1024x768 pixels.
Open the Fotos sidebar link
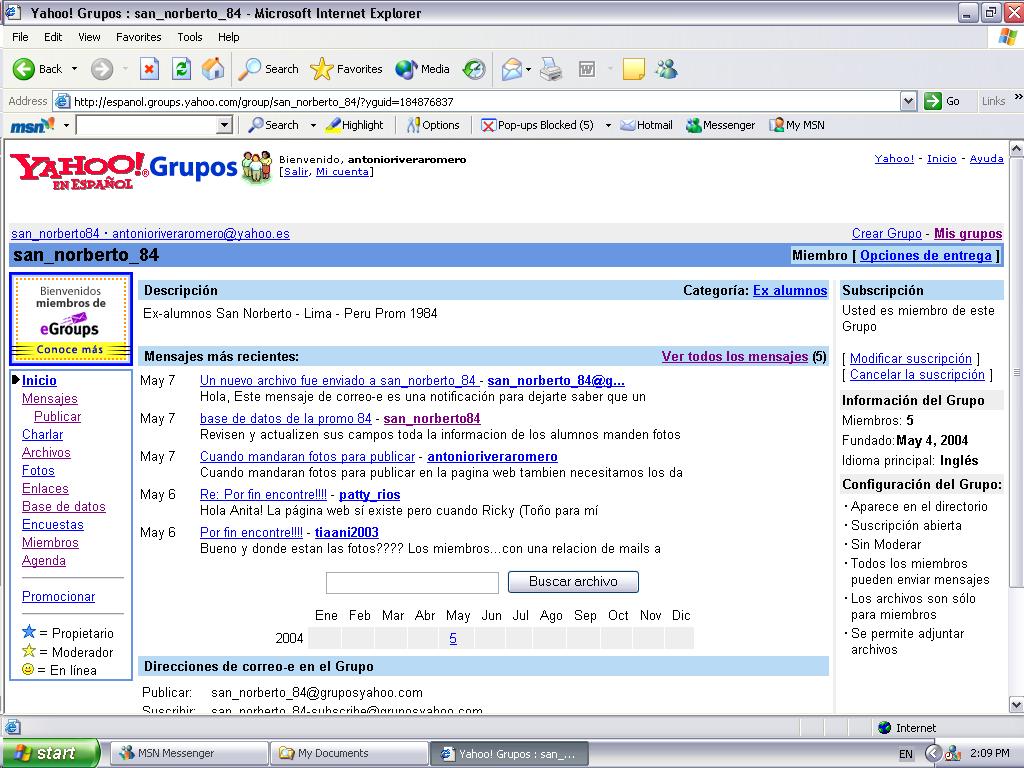pos(39,470)
